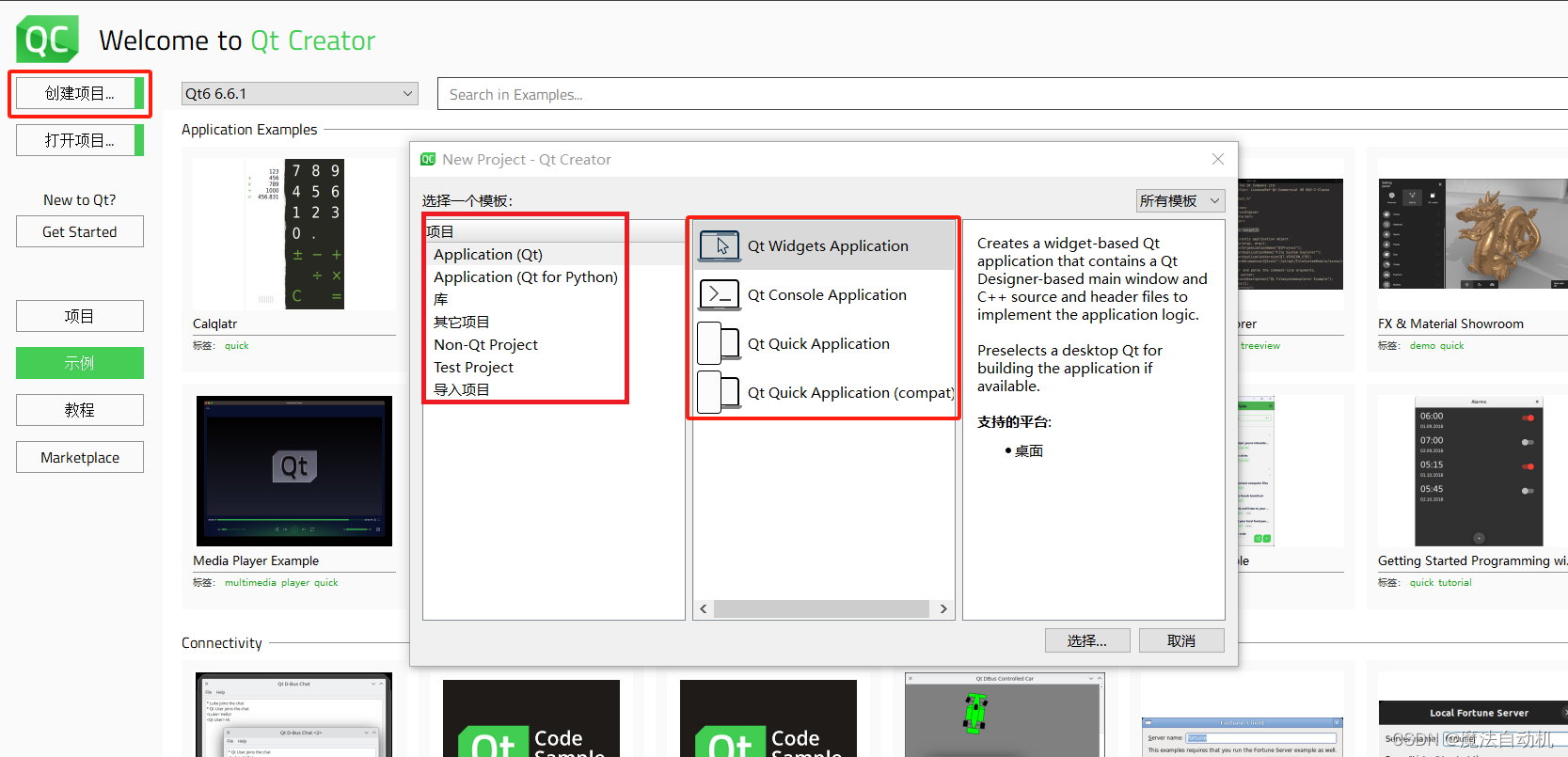Click the 取消 button
This screenshot has height=757, width=1568.
click(1181, 640)
